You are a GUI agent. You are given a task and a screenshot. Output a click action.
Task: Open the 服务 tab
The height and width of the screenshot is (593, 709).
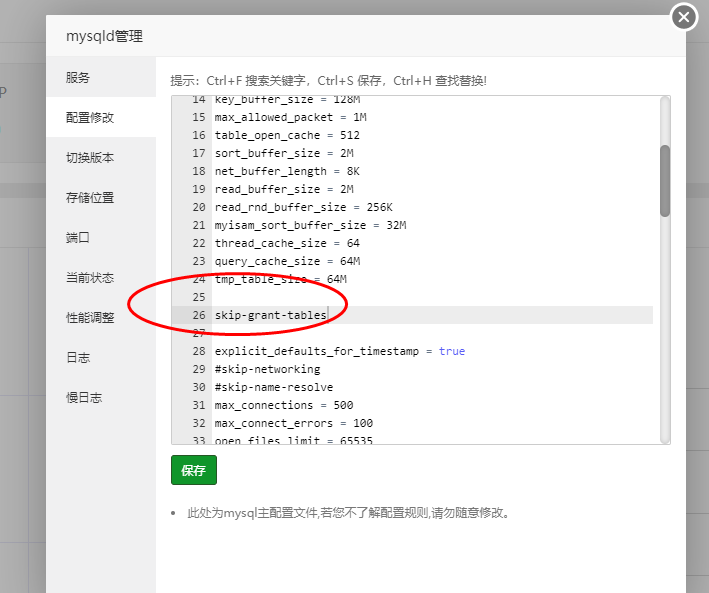click(x=101, y=77)
